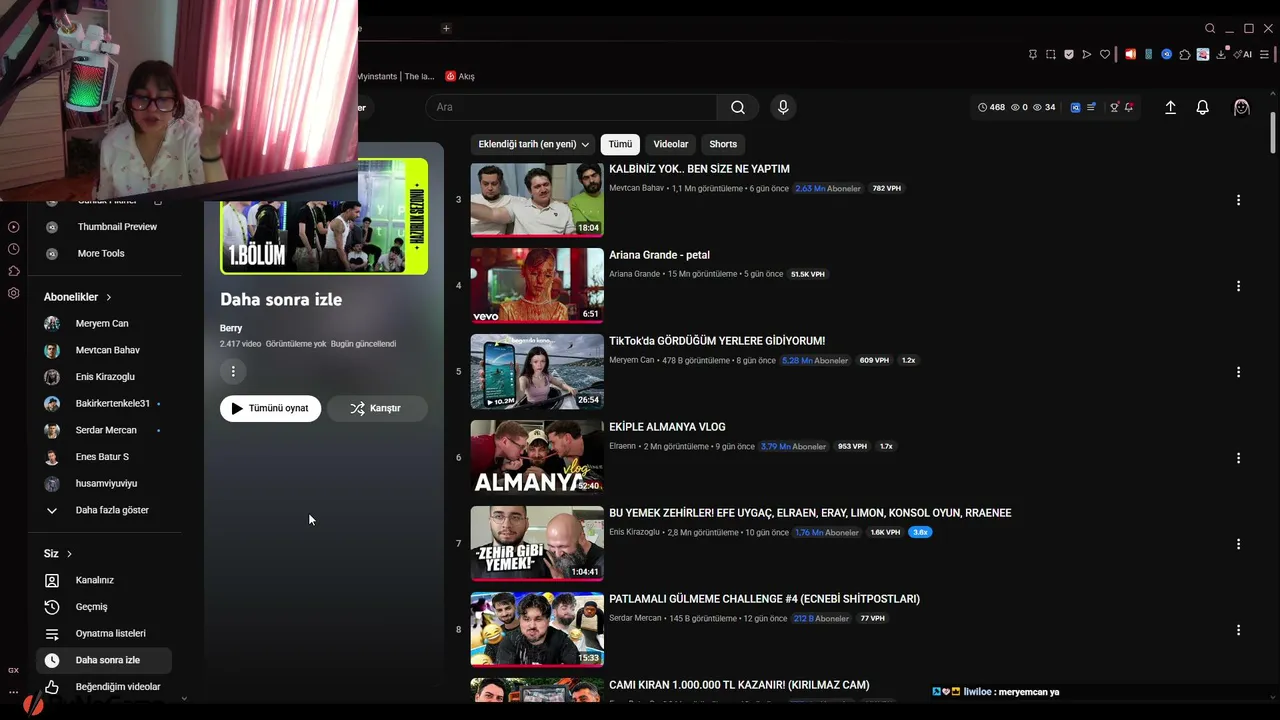Open the AI assistant button in toolbar
Viewport: 1280px width, 720px height.
pos(1243,54)
